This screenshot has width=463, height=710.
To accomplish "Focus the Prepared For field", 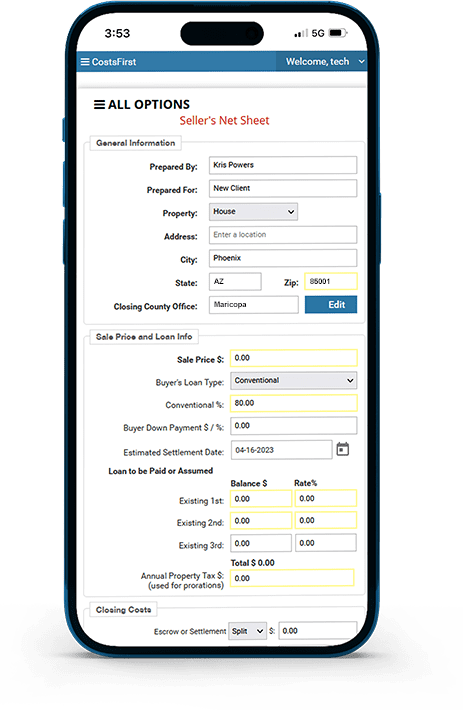I will pos(283,188).
